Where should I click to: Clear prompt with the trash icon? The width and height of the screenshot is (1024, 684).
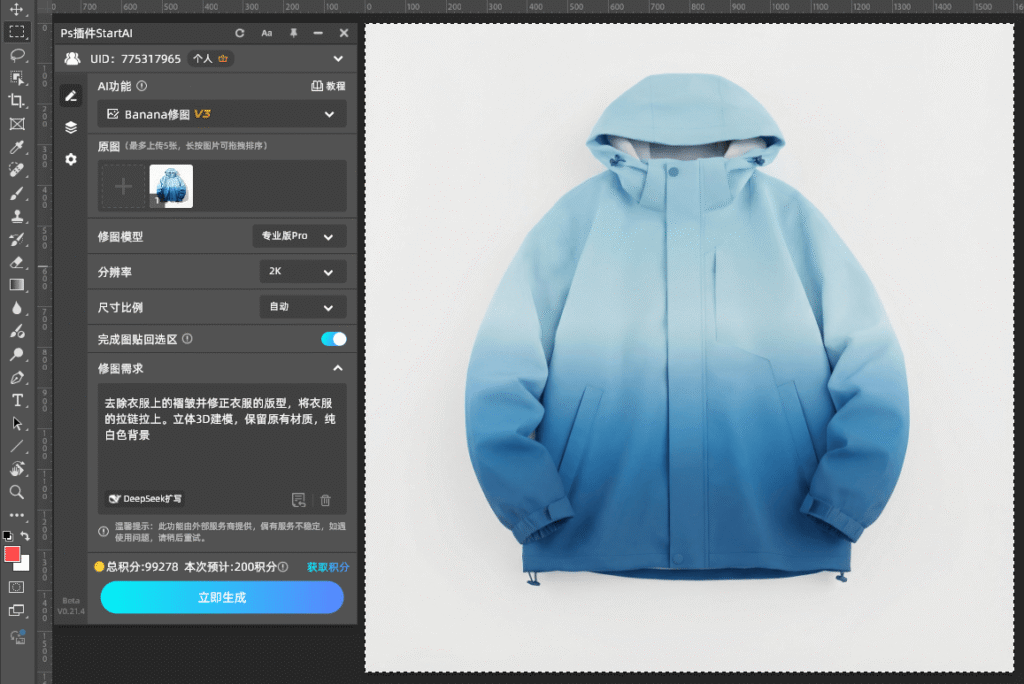(x=325, y=500)
